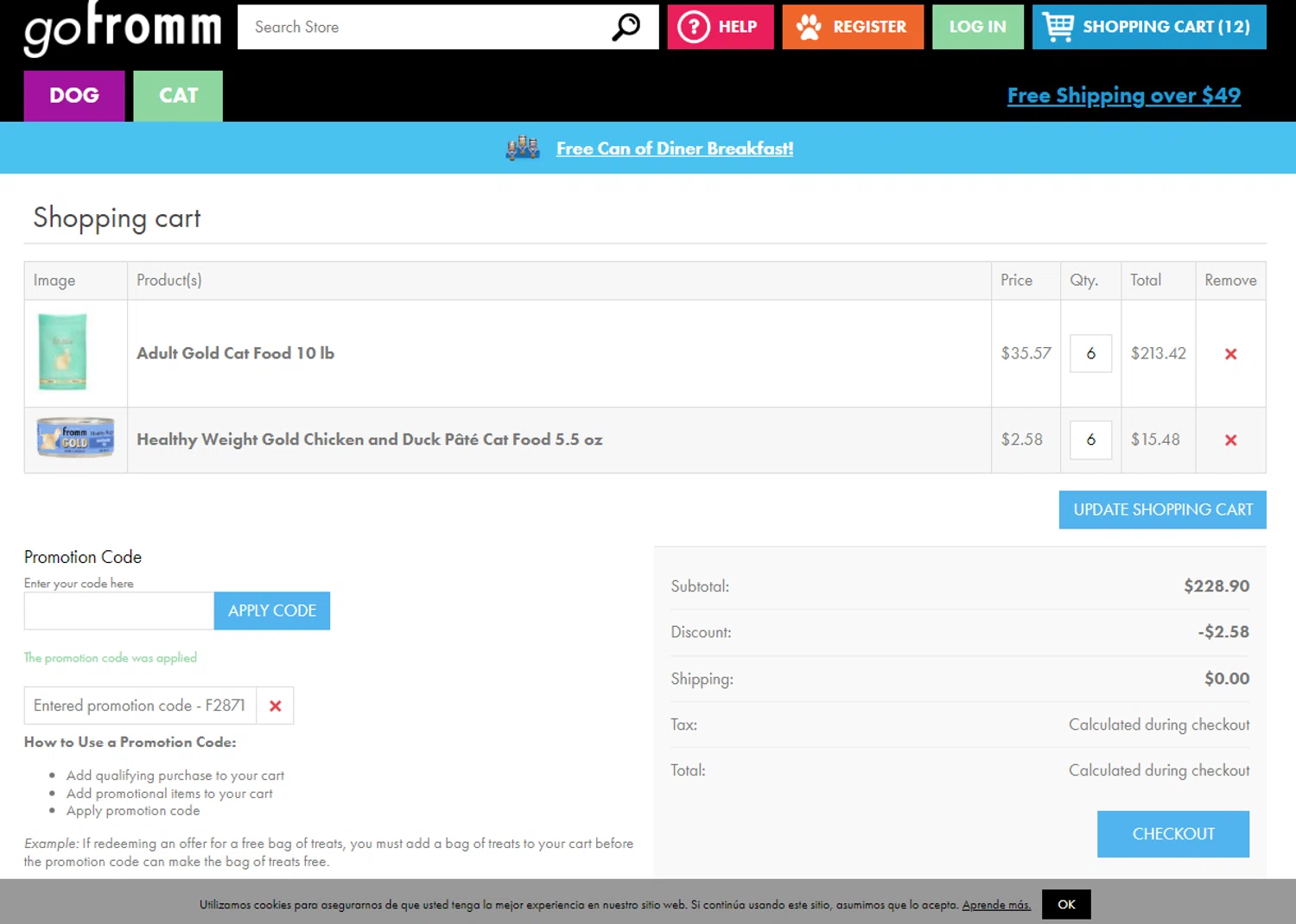Click the $15.48 line total
1296x924 pixels.
pyautogui.click(x=1155, y=440)
